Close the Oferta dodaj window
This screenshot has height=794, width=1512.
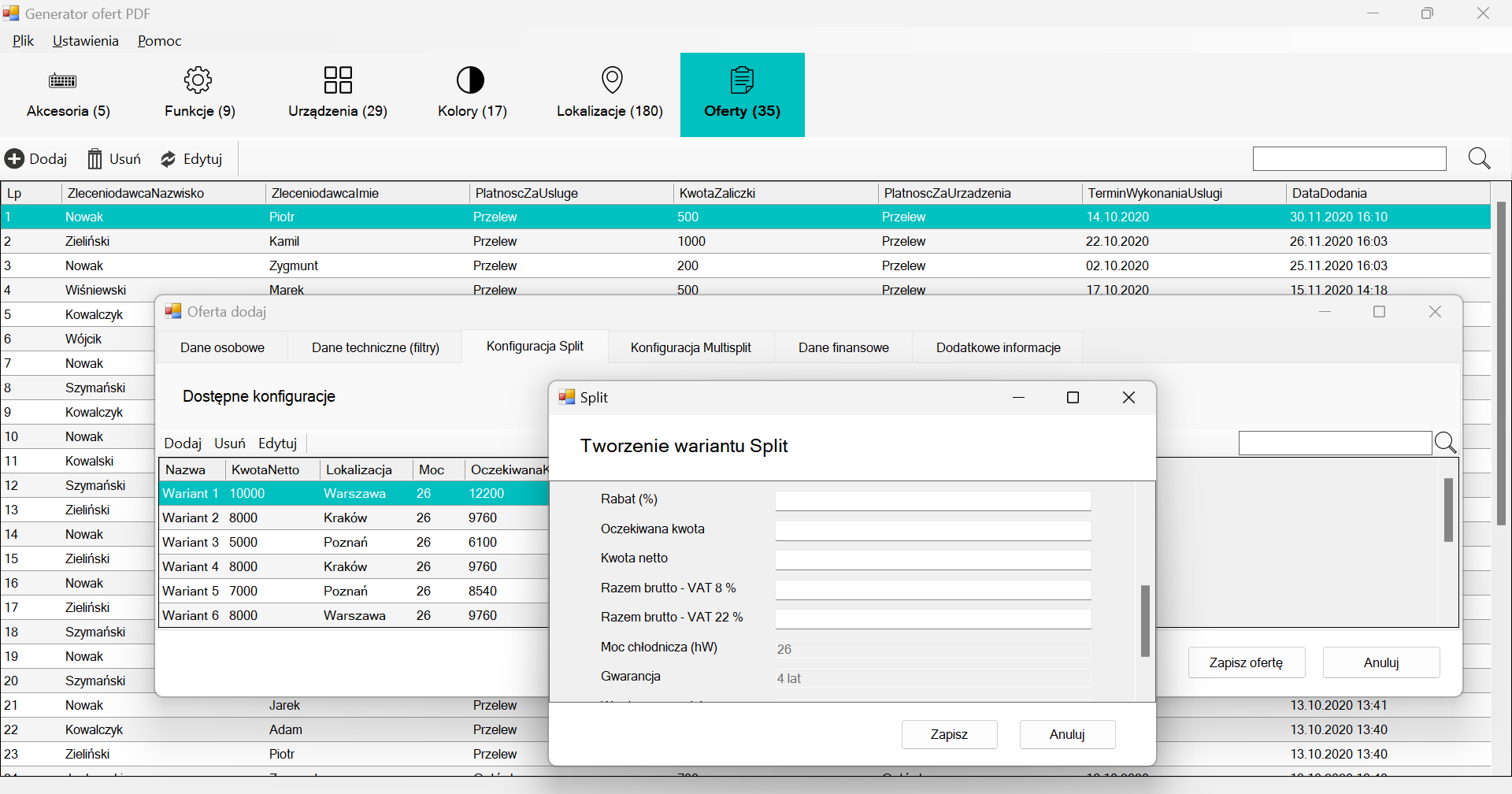[1435, 312]
